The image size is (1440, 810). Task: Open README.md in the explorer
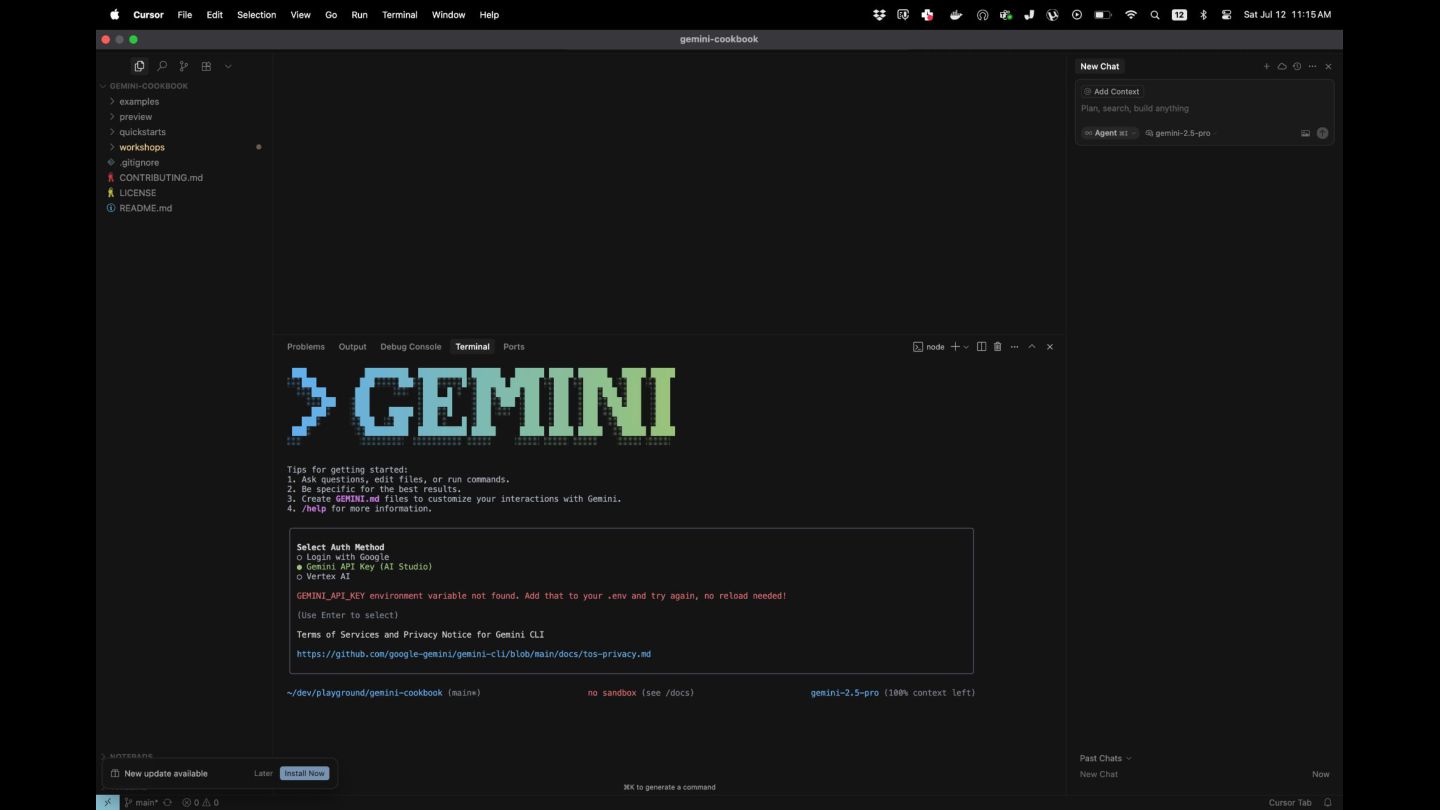point(146,208)
